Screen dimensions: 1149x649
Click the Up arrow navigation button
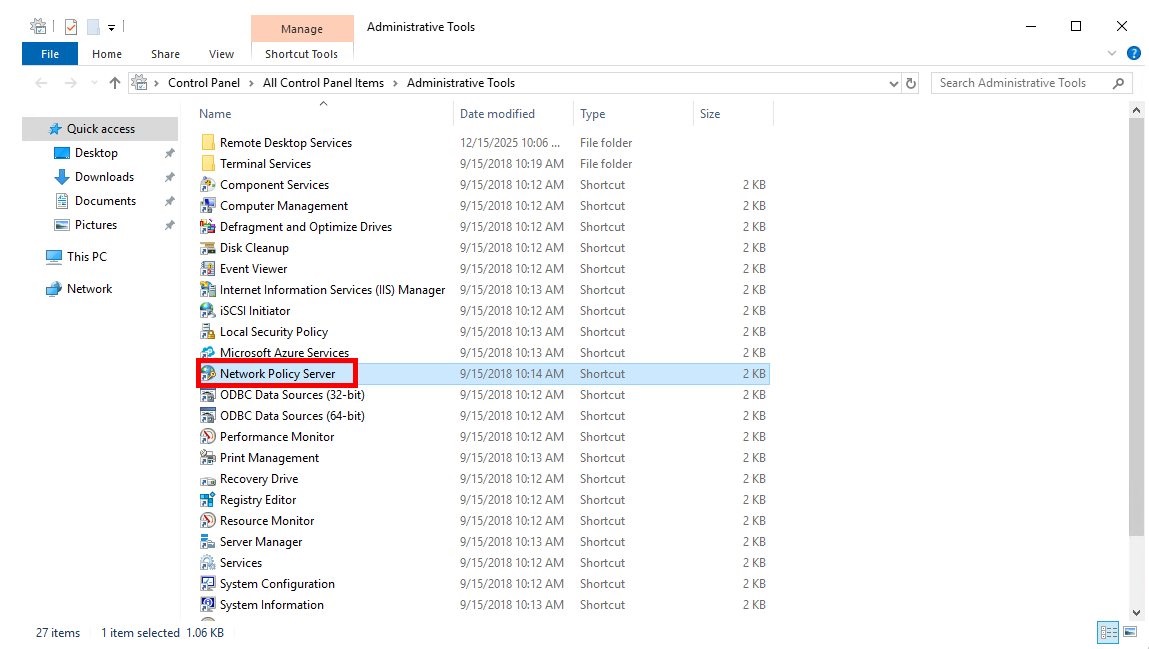pos(115,83)
